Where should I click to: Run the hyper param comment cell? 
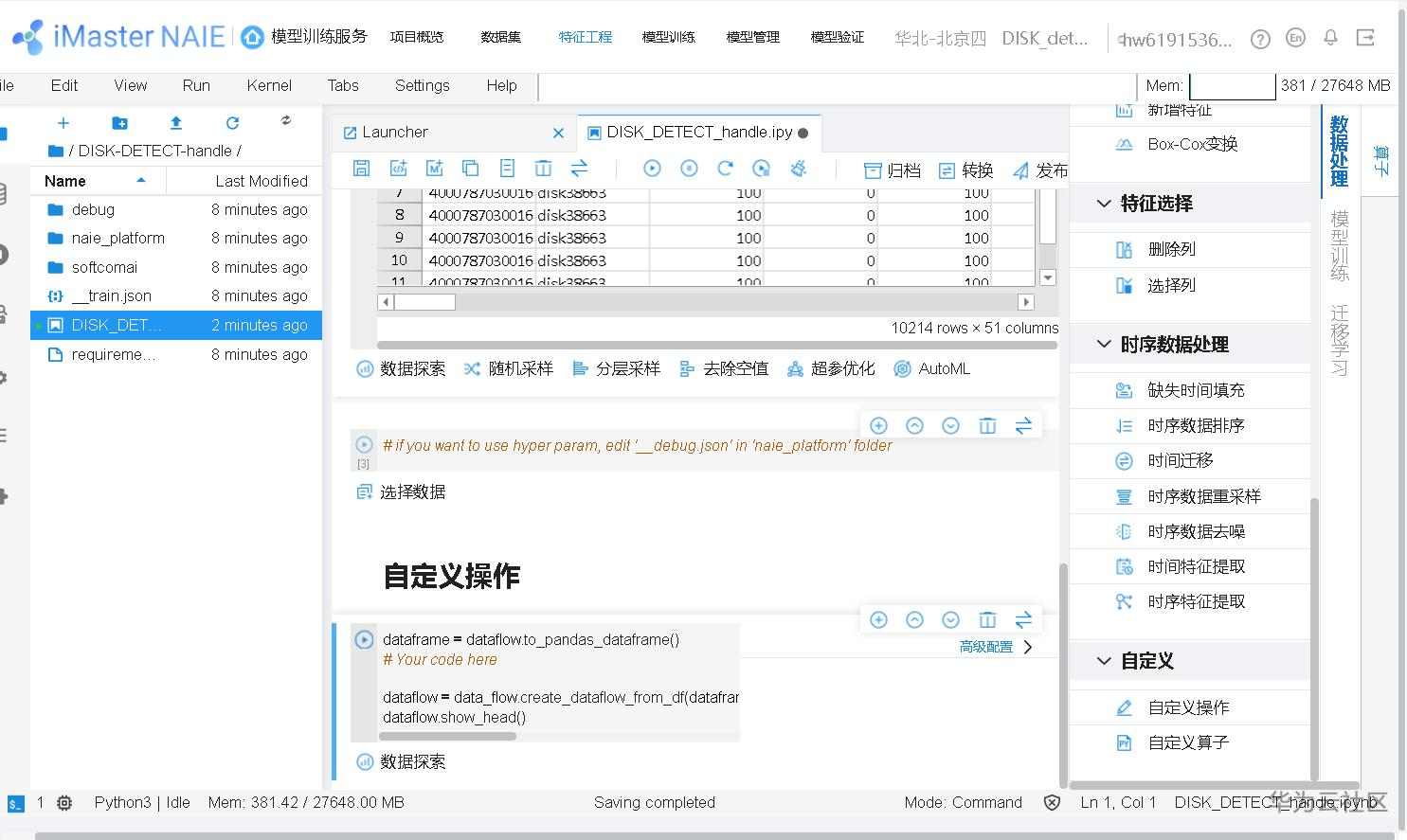[364, 444]
